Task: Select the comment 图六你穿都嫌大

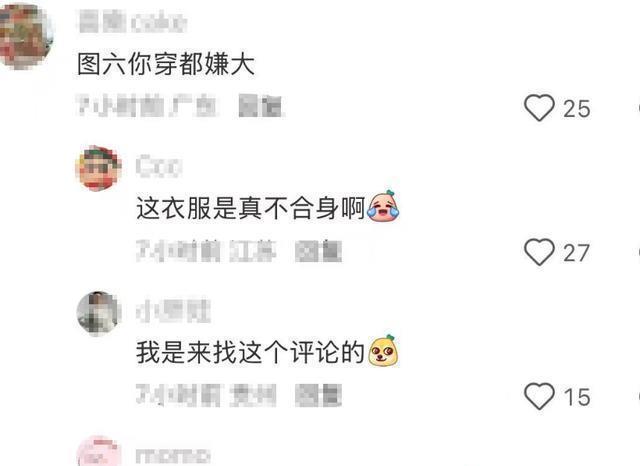Action: pyautogui.click(x=166, y=64)
